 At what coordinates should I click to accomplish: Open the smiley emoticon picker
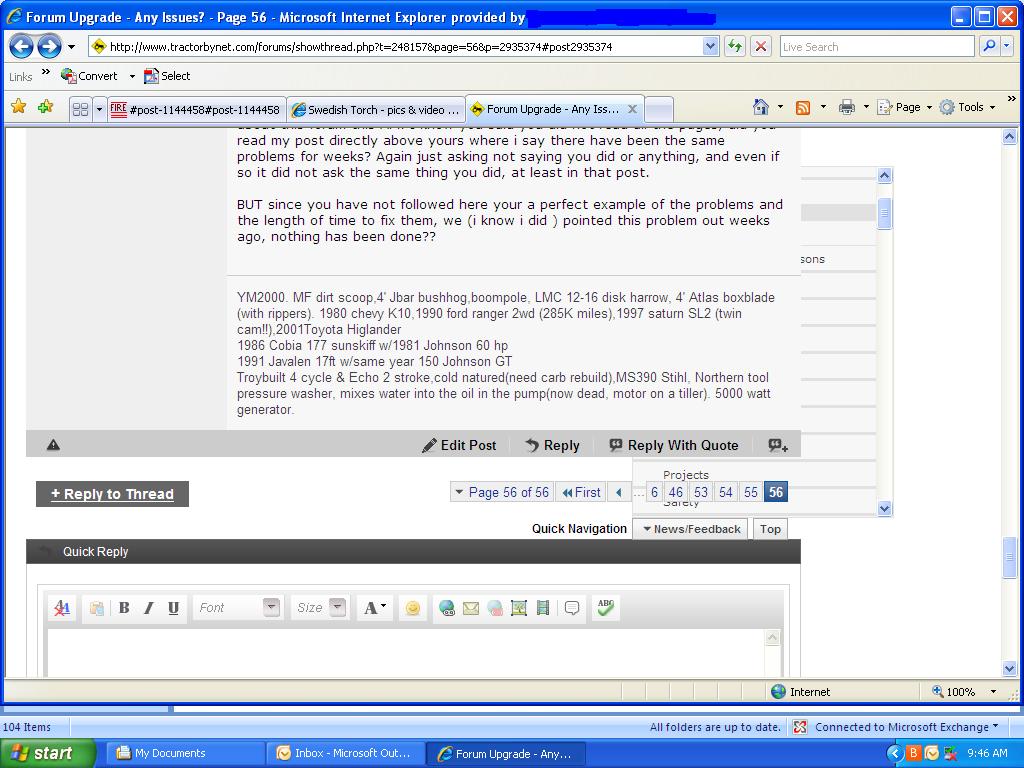pyautogui.click(x=412, y=607)
